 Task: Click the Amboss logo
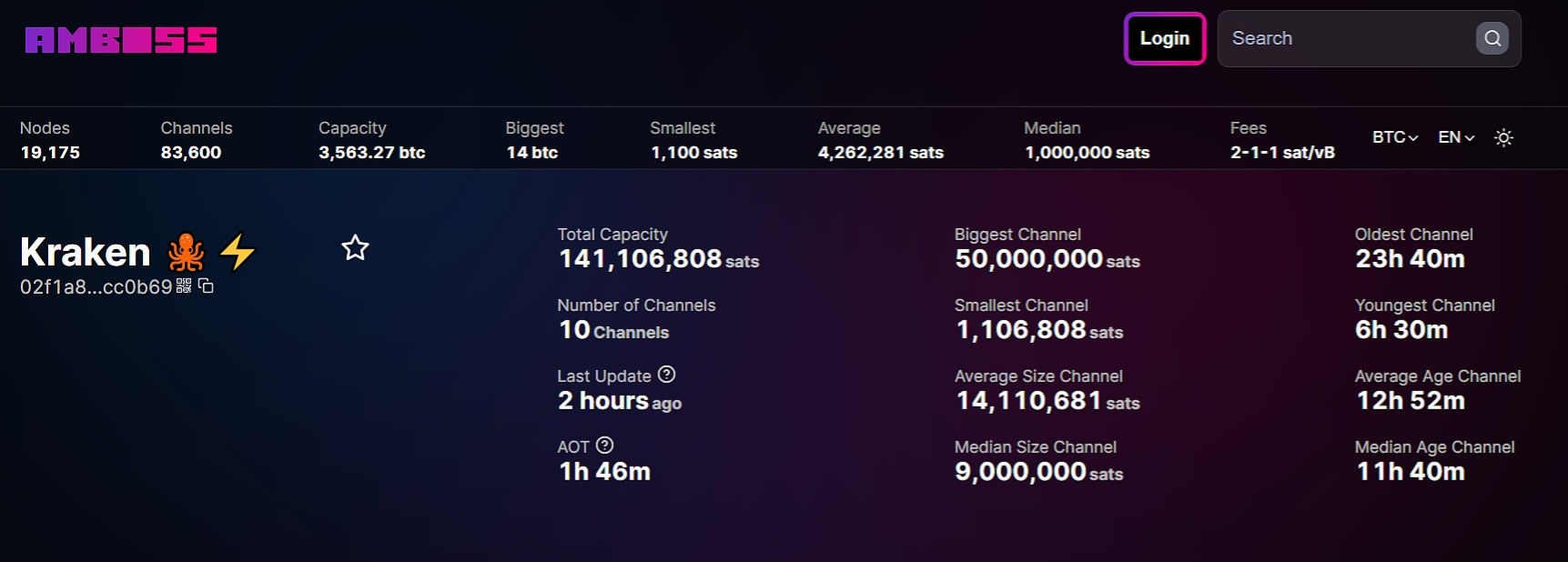coord(121,40)
